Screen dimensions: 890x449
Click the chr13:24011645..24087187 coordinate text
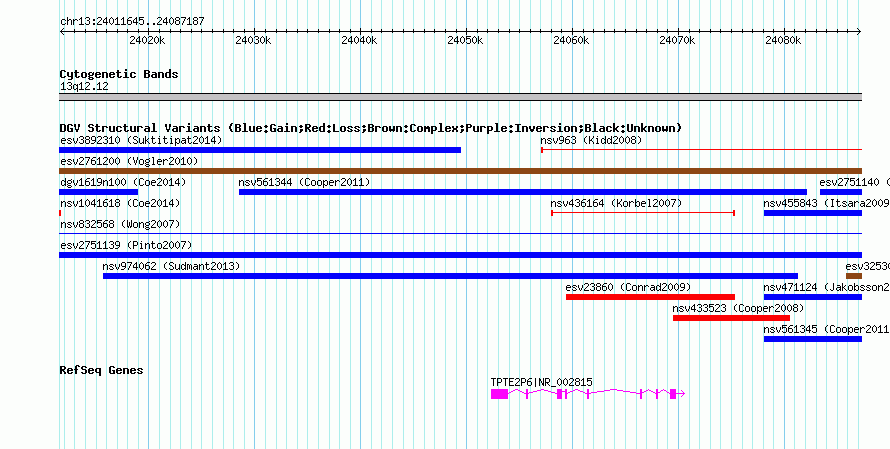(x=132, y=22)
